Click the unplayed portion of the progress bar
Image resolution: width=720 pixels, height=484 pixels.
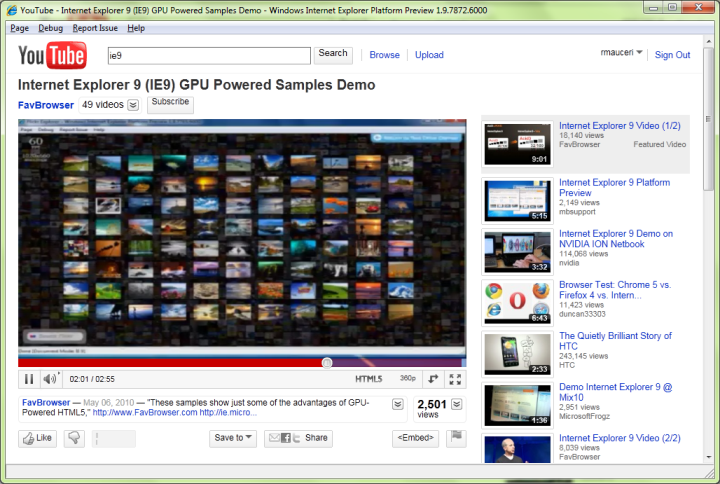point(399,363)
